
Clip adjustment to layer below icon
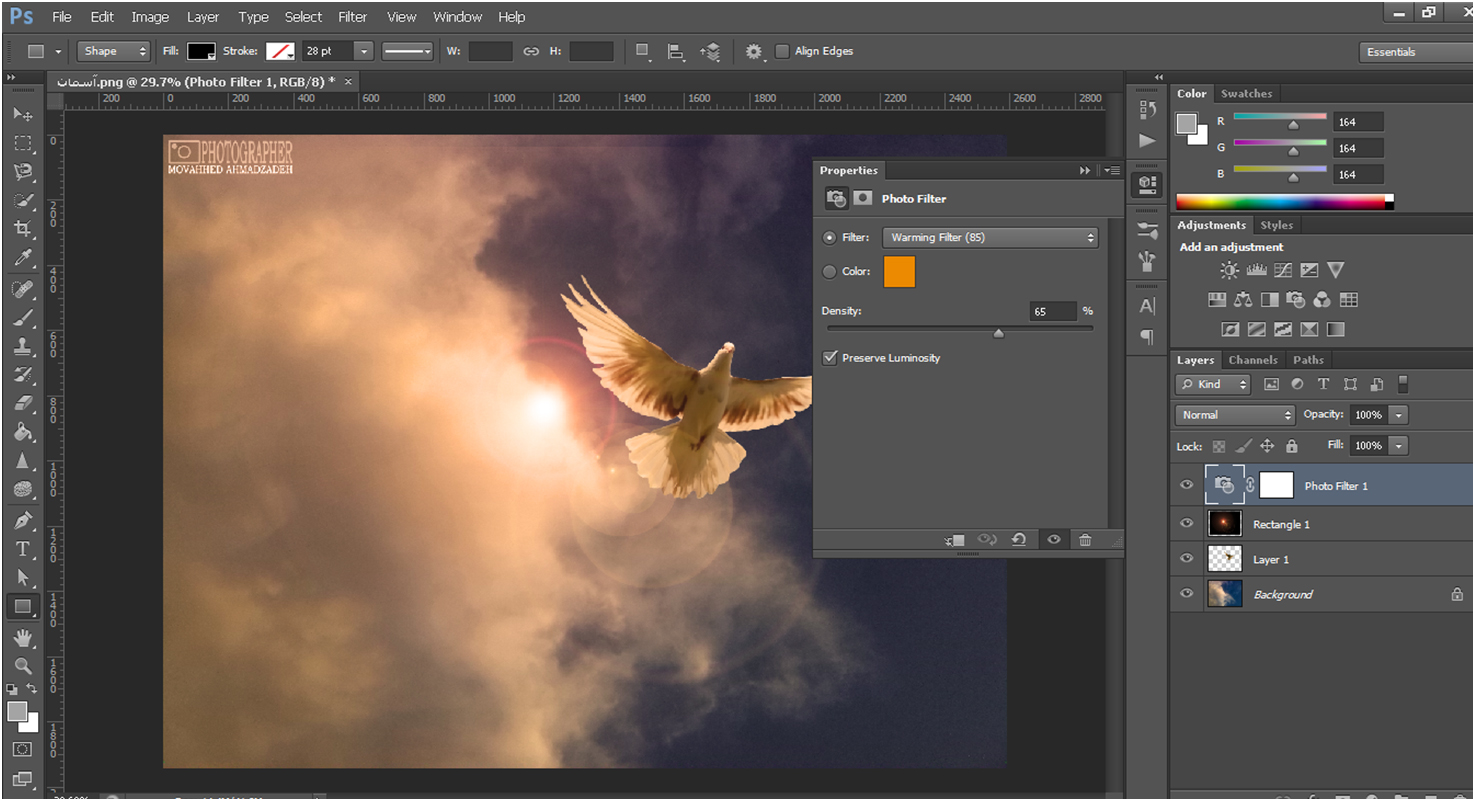point(954,540)
